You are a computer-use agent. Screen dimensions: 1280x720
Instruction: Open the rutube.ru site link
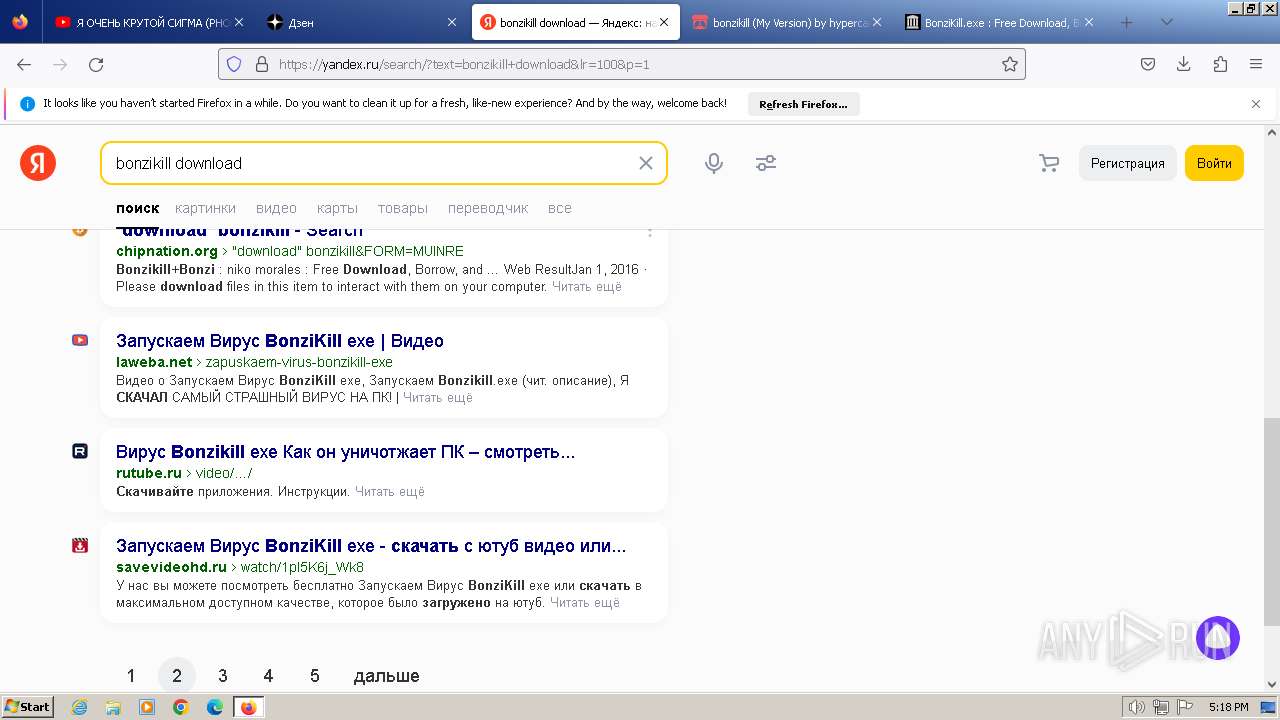[149, 473]
